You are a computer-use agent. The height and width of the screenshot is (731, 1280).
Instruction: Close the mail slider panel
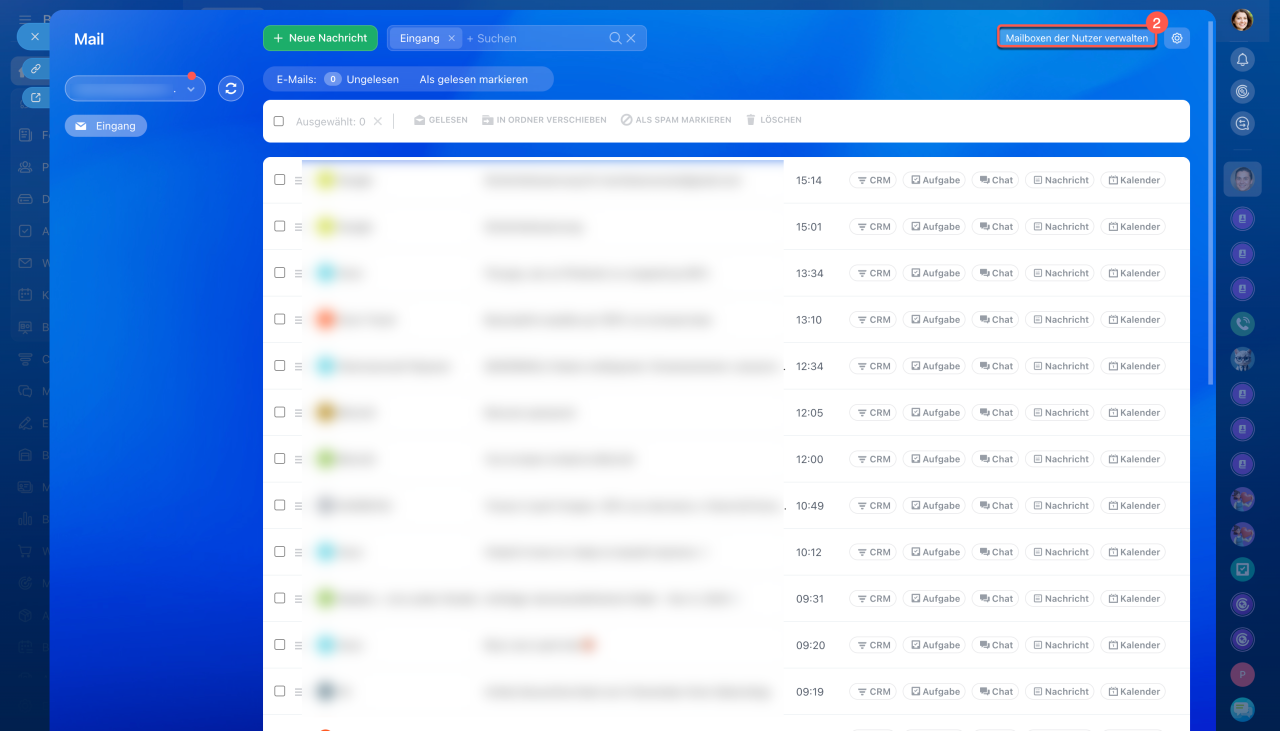coord(34,36)
